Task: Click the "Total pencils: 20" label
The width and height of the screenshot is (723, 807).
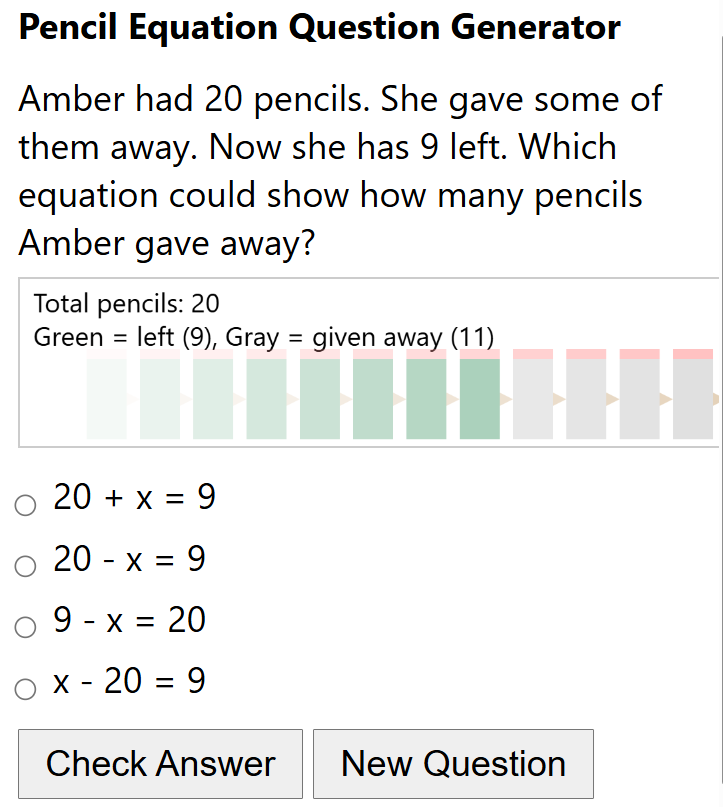Action: coord(127,304)
